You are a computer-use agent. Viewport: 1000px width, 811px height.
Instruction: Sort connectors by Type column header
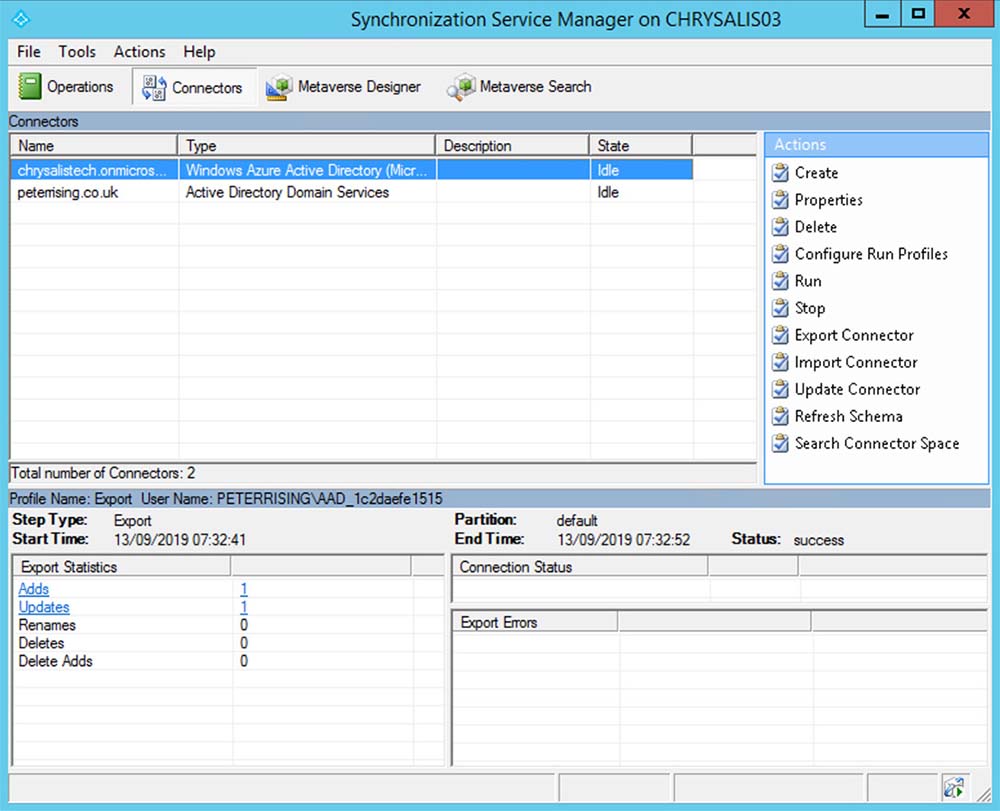pos(306,146)
